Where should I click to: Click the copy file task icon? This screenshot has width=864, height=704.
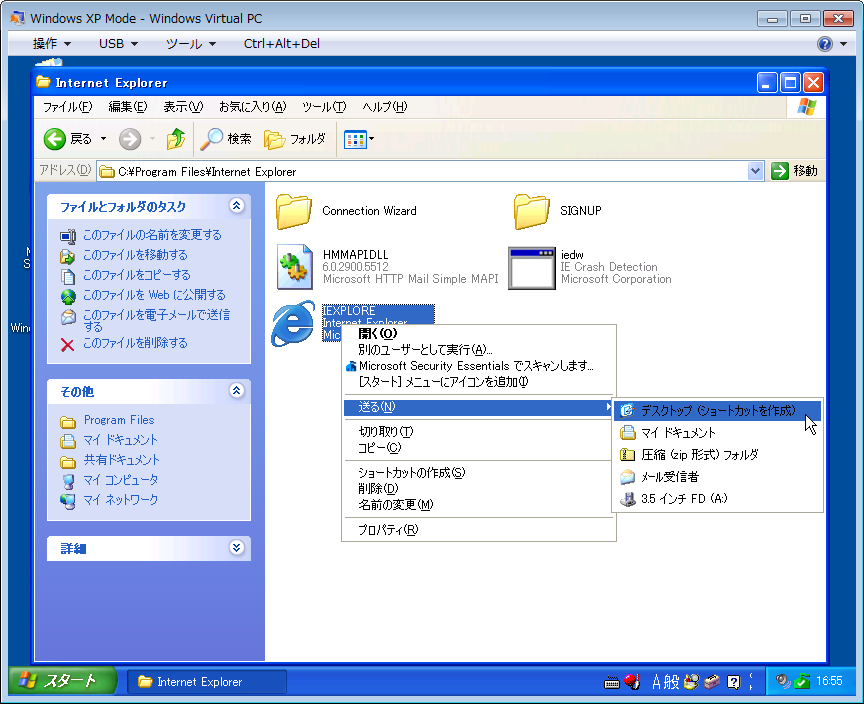tap(68, 276)
